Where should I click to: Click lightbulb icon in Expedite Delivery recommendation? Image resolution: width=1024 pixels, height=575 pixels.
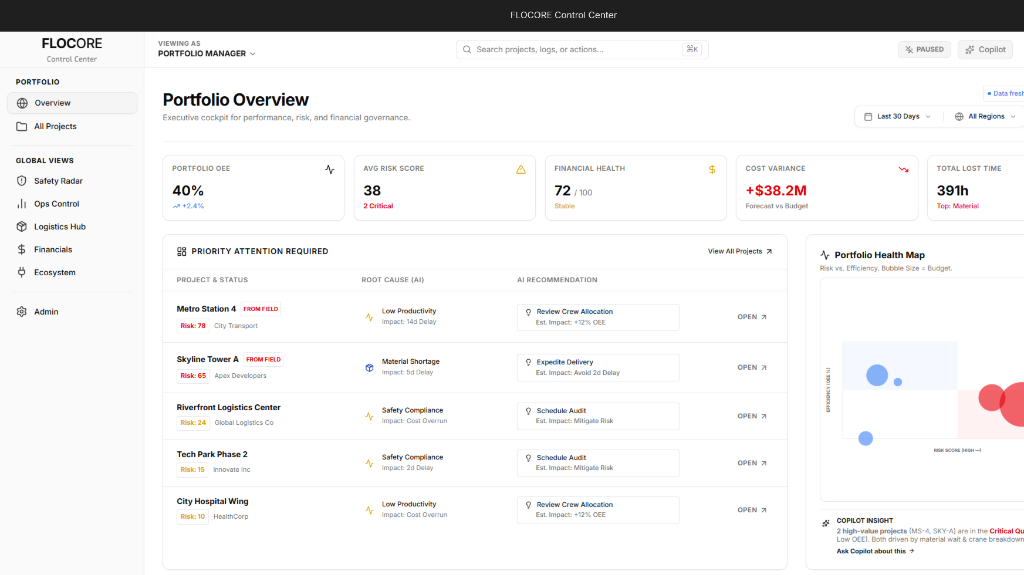tap(528, 363)
